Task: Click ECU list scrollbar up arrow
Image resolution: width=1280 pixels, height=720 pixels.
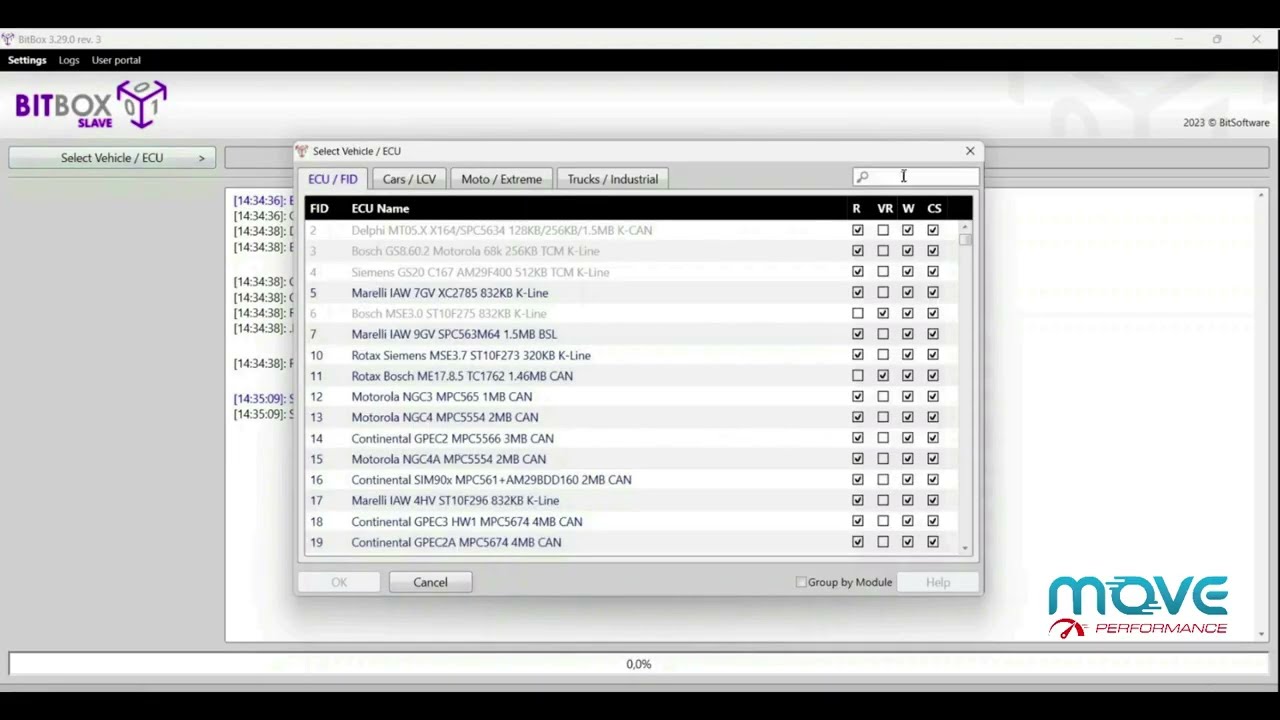Action: point(965,227)
